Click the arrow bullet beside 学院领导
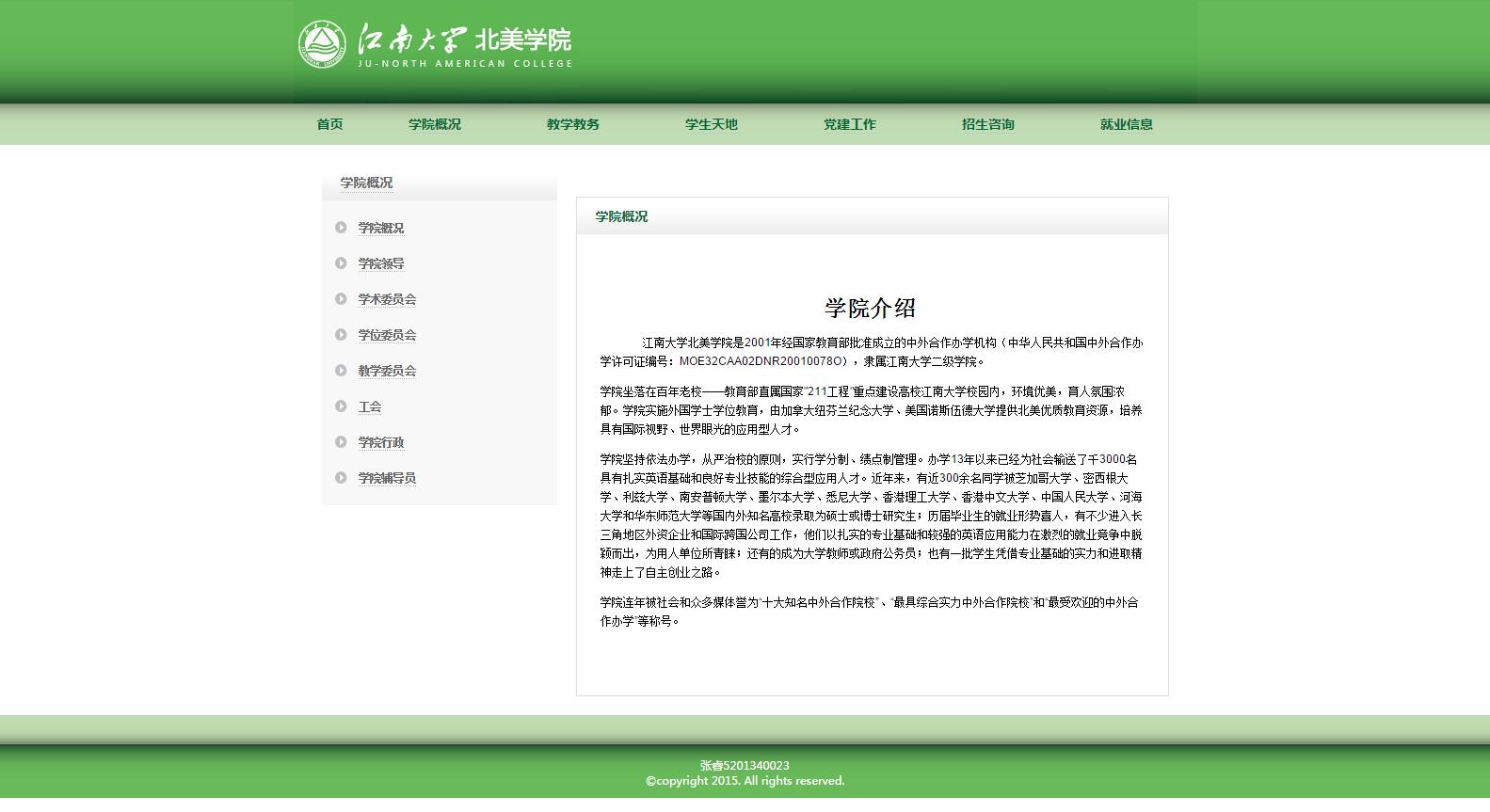1490x812 pixels. 341,263
